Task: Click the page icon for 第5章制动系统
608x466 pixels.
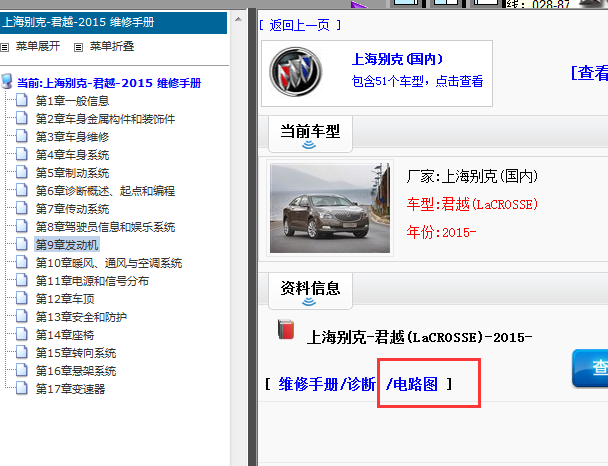Action: (22, 172)
